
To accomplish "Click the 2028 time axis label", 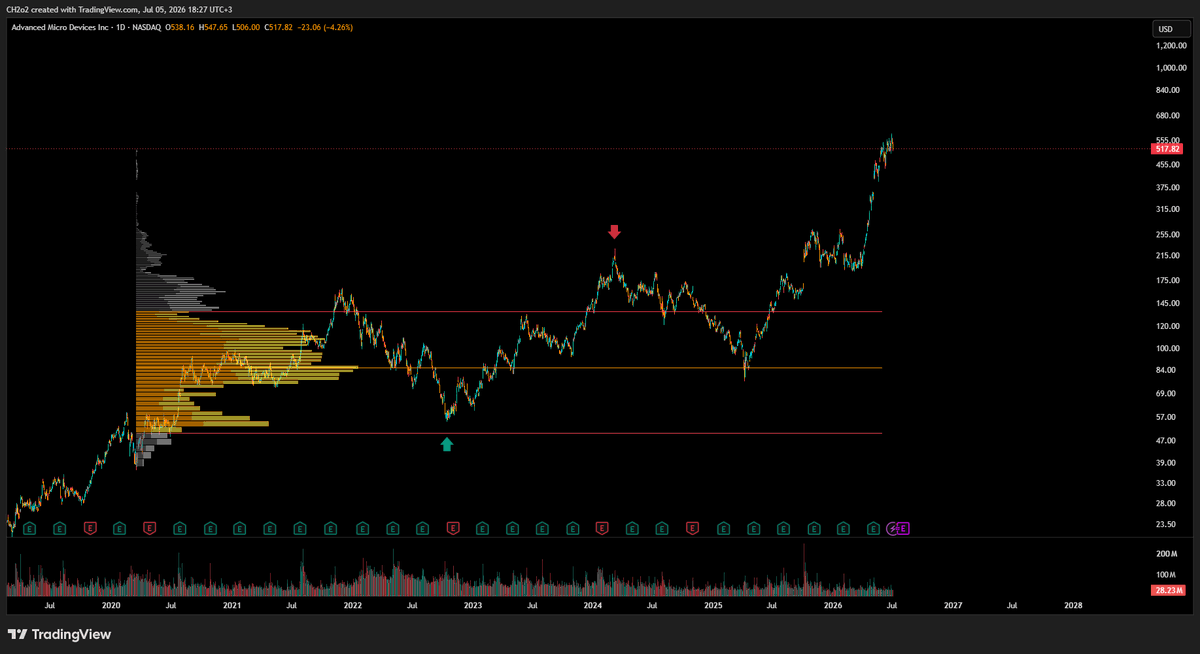I will (1073, 605).
